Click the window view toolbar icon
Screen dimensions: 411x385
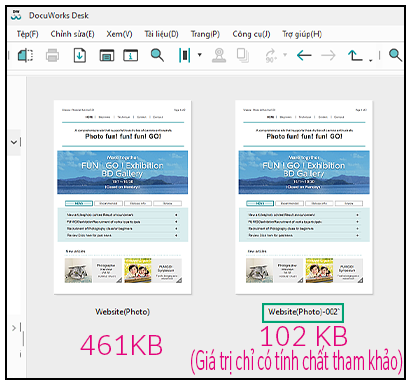tap(107, 55)
